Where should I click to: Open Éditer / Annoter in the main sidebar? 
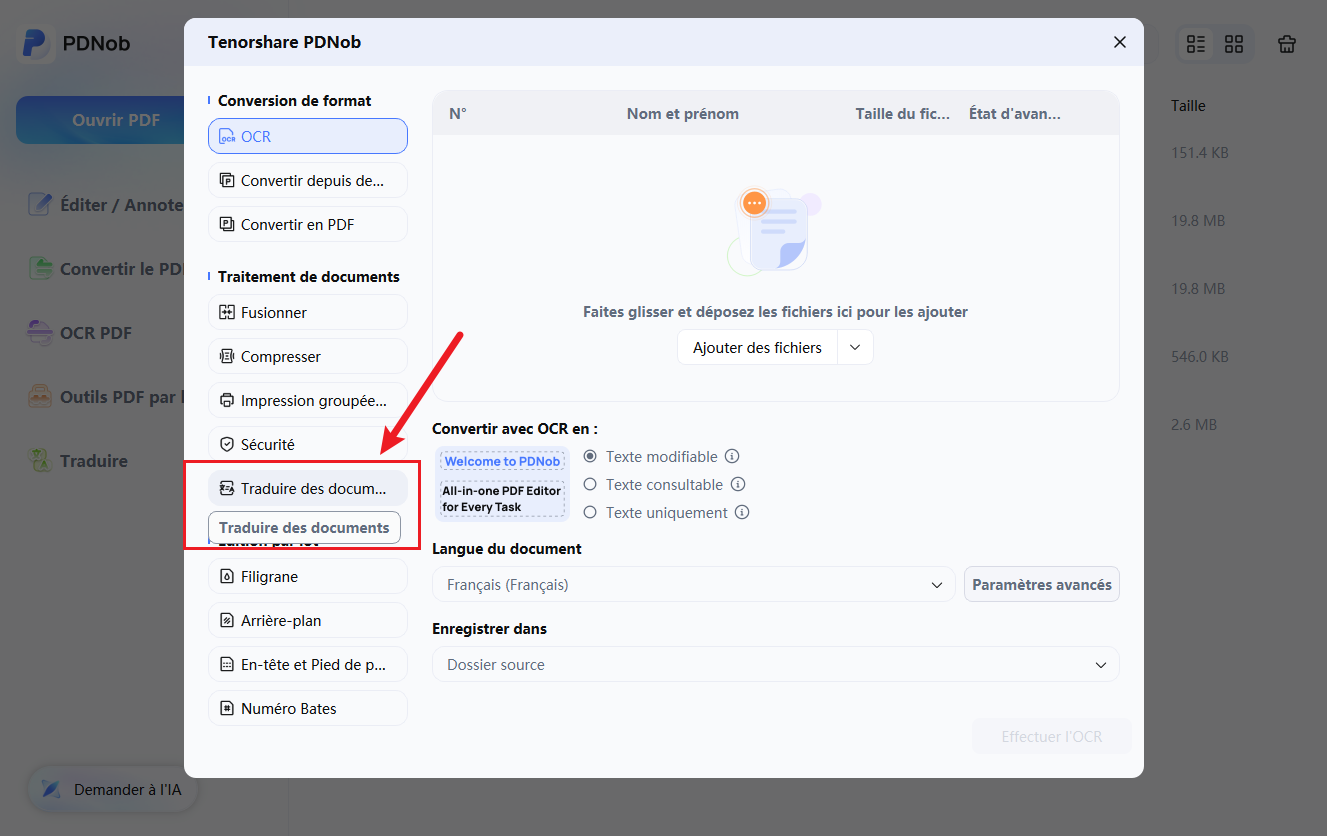105,205
